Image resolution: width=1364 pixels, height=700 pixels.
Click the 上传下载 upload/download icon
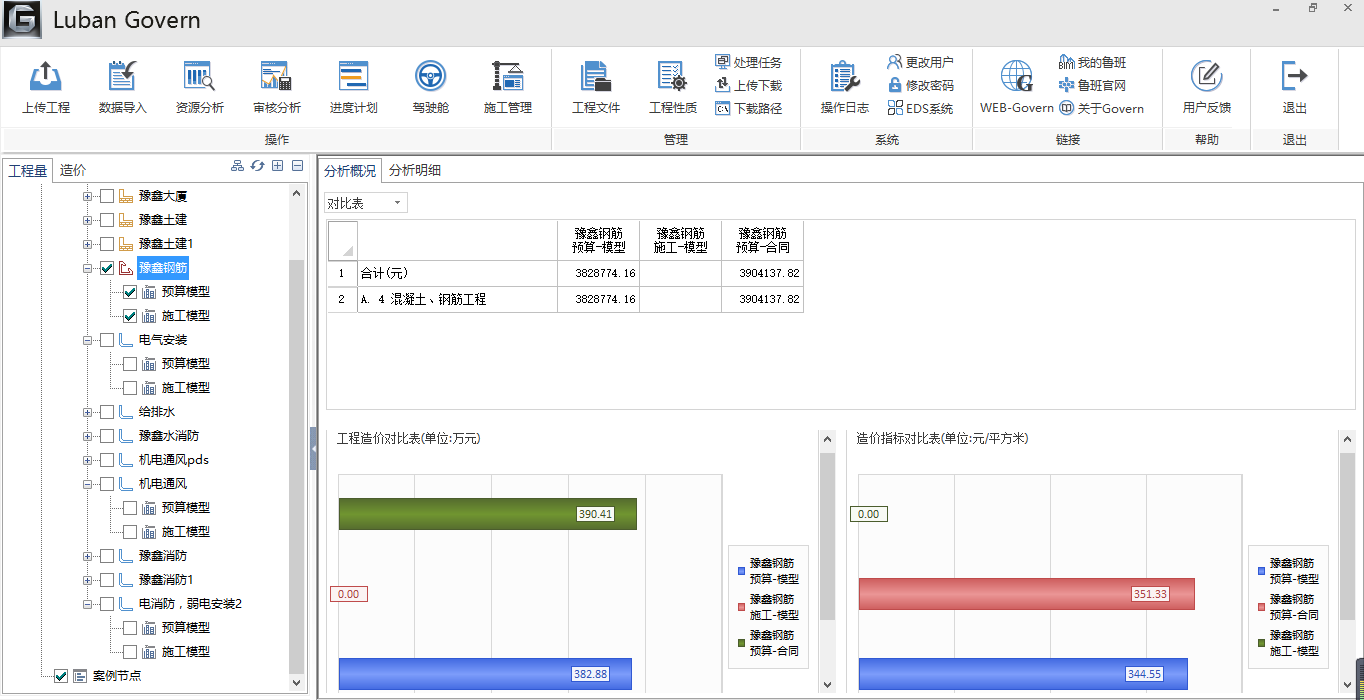pos(723,85)
